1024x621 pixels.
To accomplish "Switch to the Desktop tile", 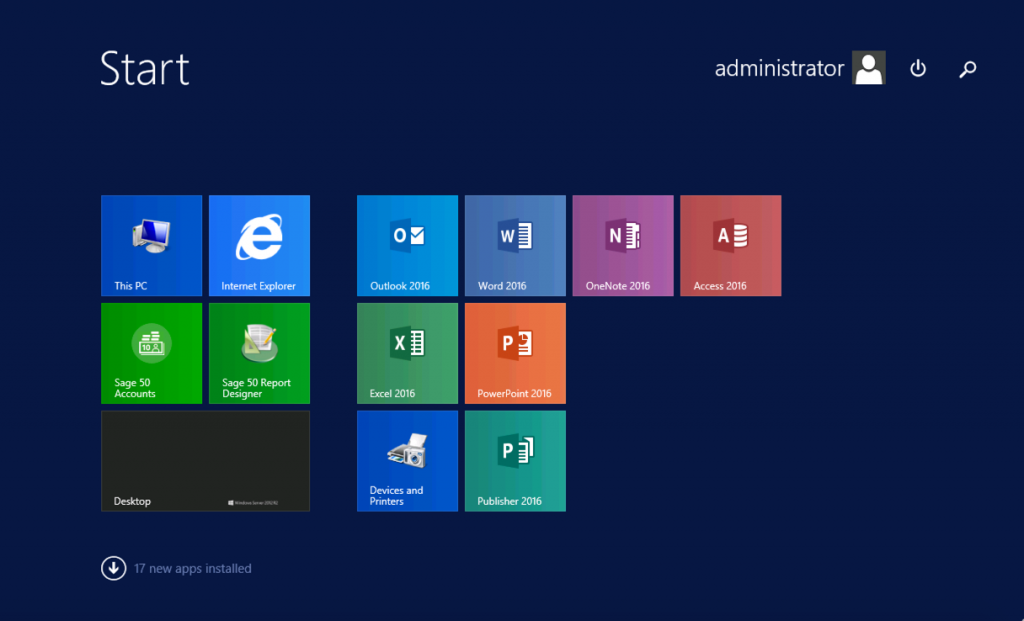I will 205,460.
